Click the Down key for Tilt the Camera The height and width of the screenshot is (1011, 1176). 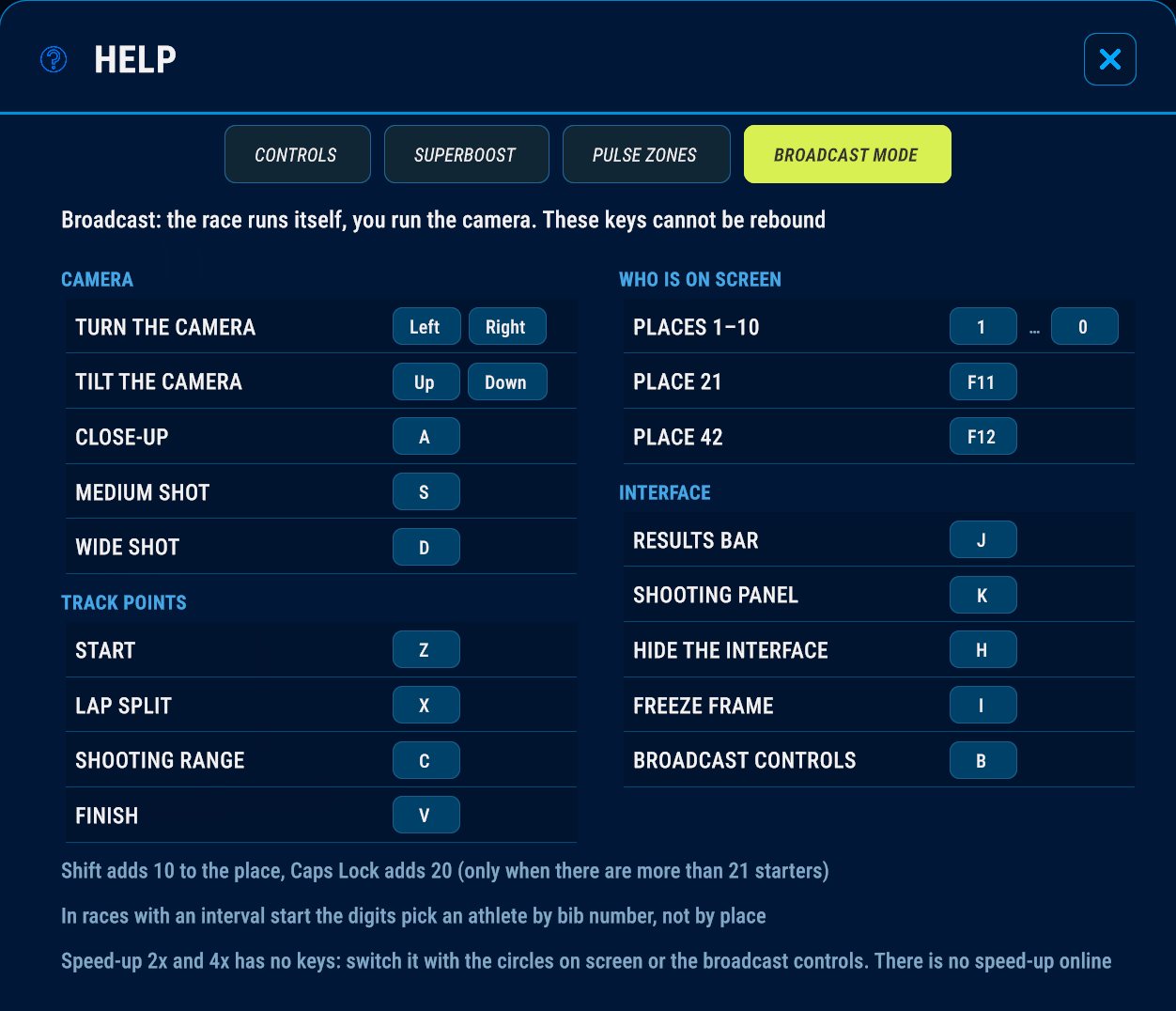[x=507, y=381]
